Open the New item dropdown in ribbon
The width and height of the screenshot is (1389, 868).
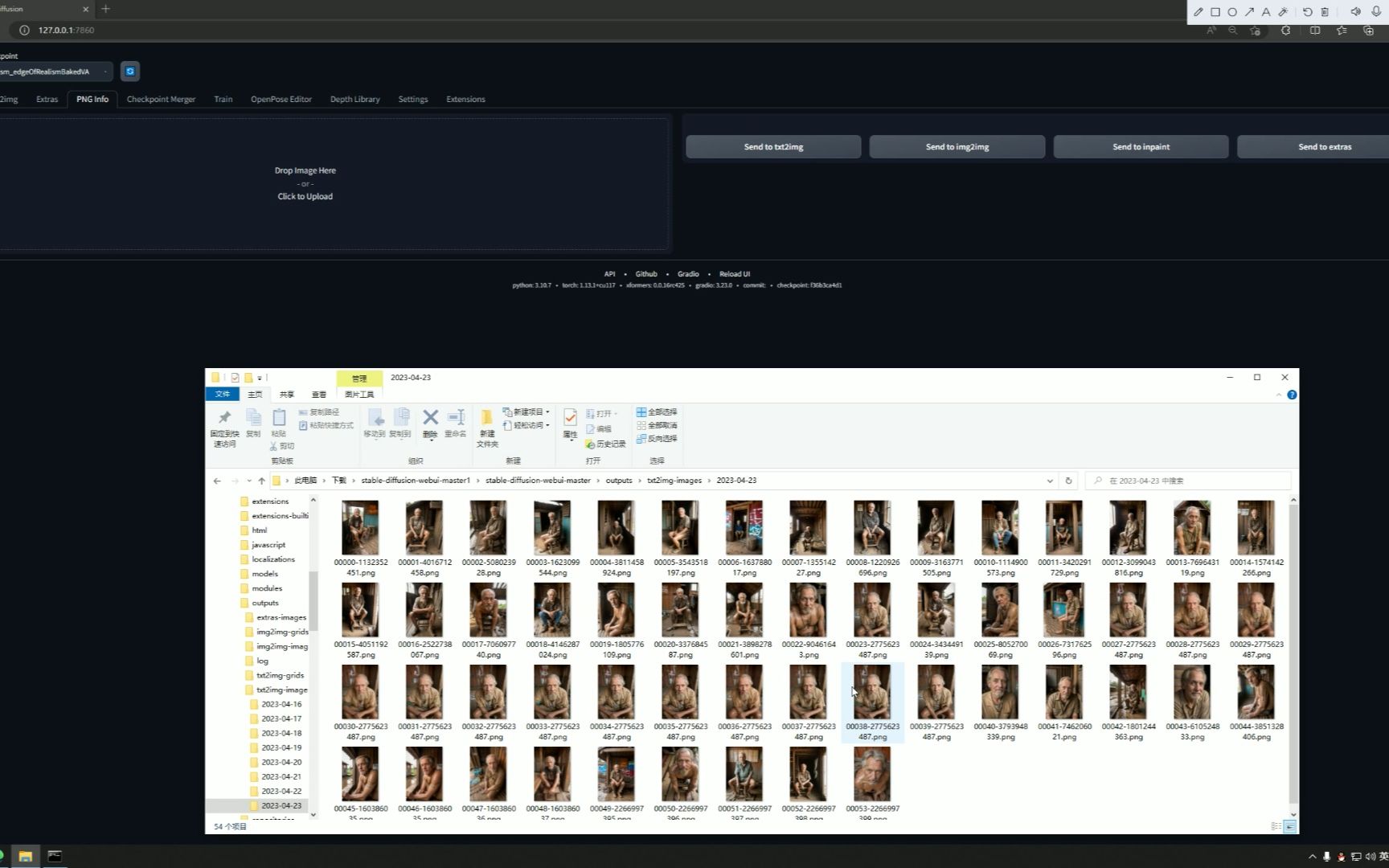[x=527, y=411]
